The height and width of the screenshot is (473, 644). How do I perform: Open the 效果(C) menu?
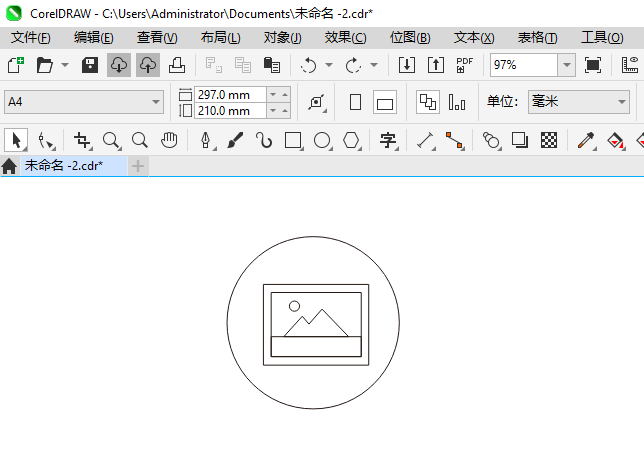[345, 38]
